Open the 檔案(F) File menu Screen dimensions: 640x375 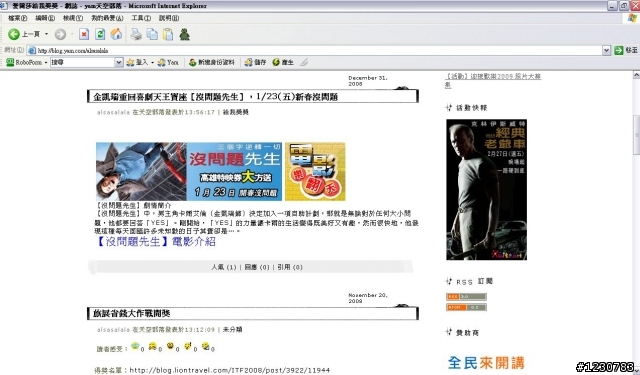coord(18,18)
